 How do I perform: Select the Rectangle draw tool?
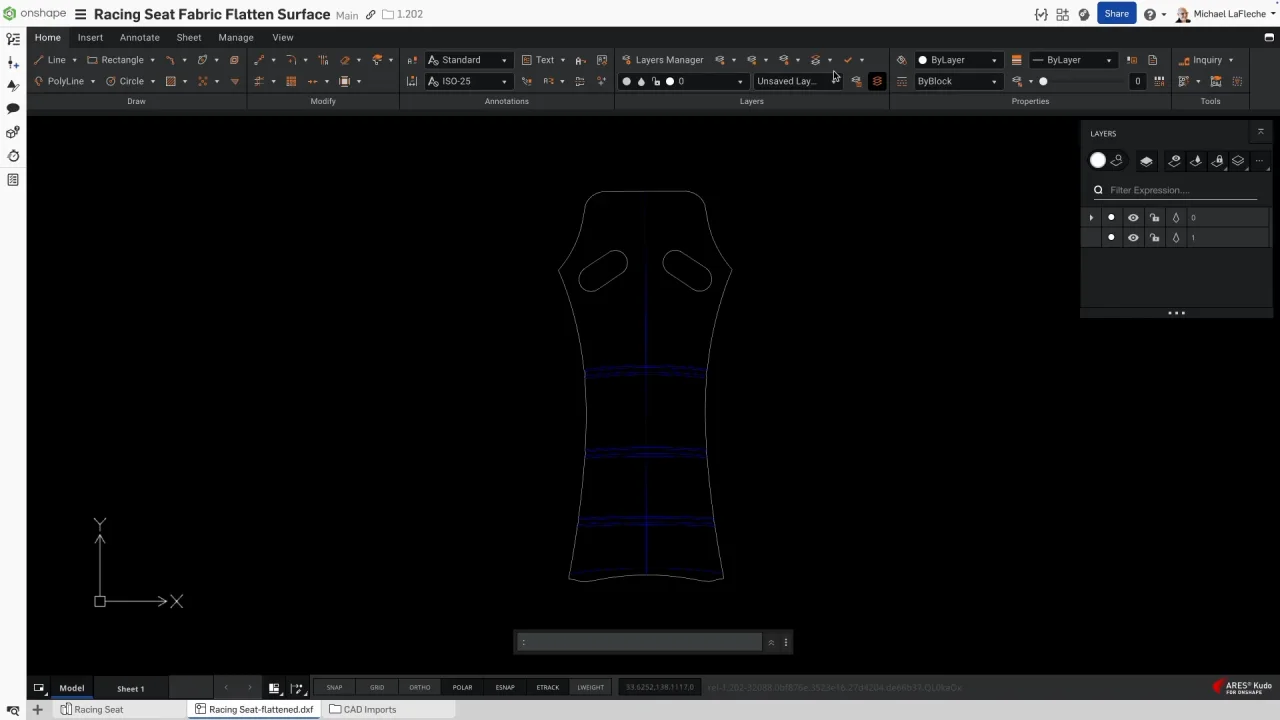(x=115, y=60)
